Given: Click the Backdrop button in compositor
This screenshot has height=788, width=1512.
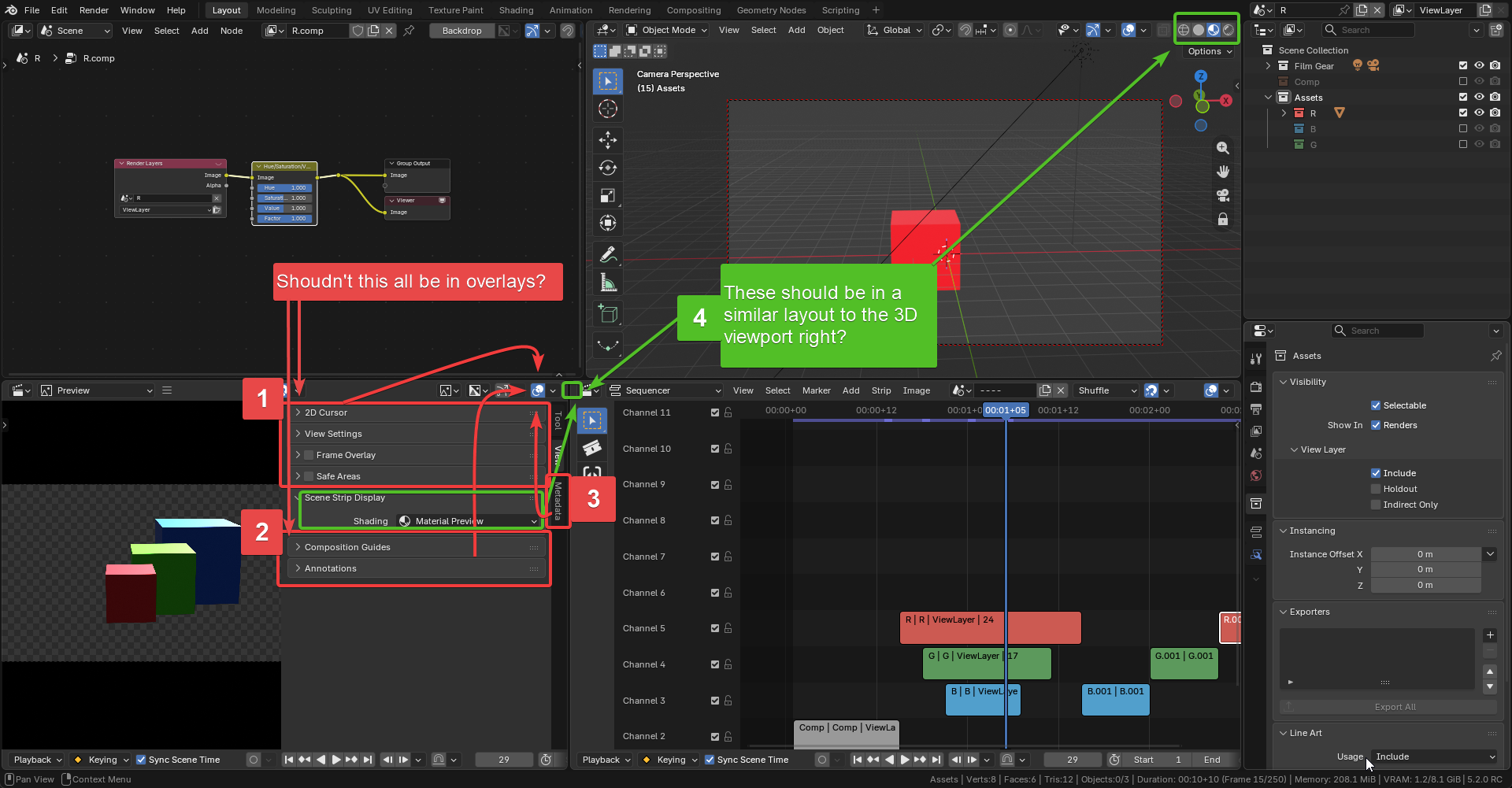Looking at the screenshot, I should 461,31.
